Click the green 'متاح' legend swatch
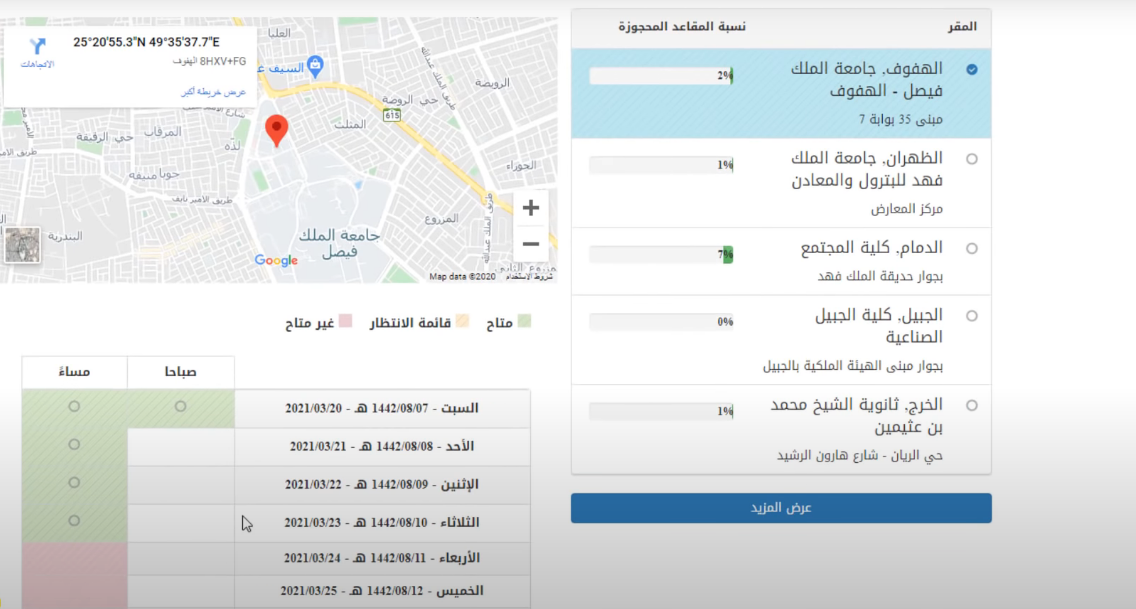The image size is (1136, 609). [x=525, y=321]
